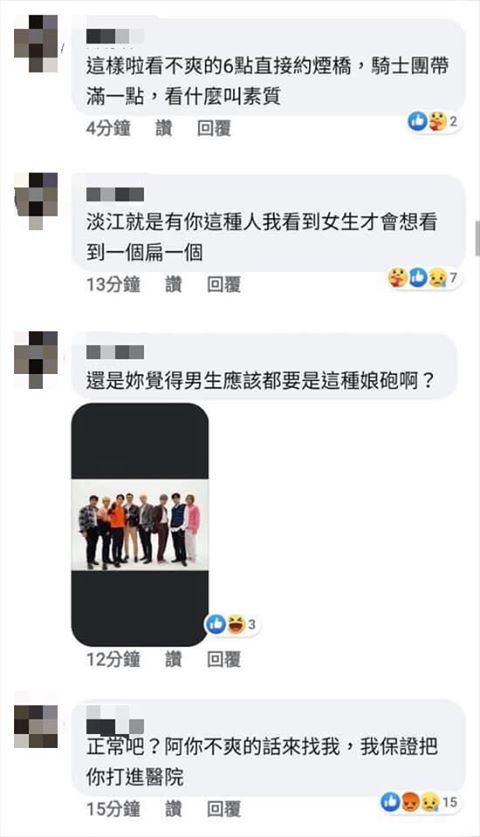Click 讚 under the 12分鐘 photo comment
480x837 pixels.
174,659
